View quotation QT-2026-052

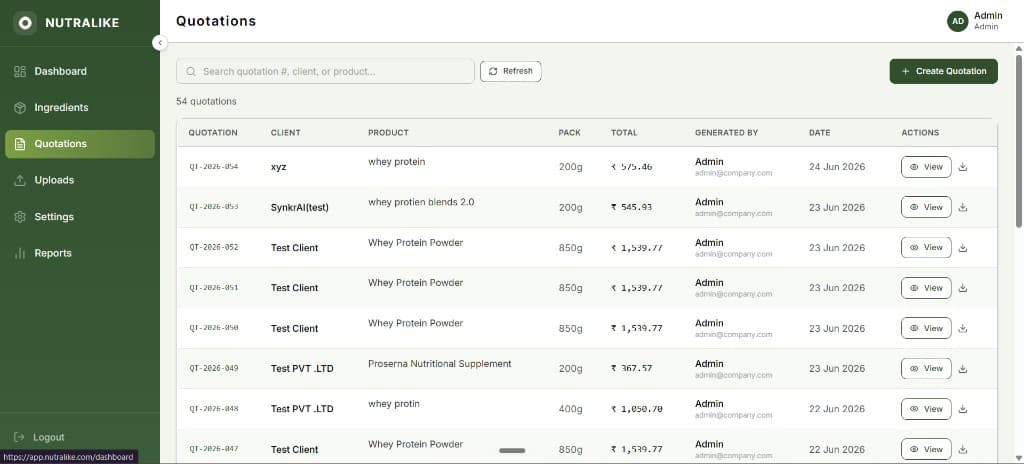click(x=926, y=248)
